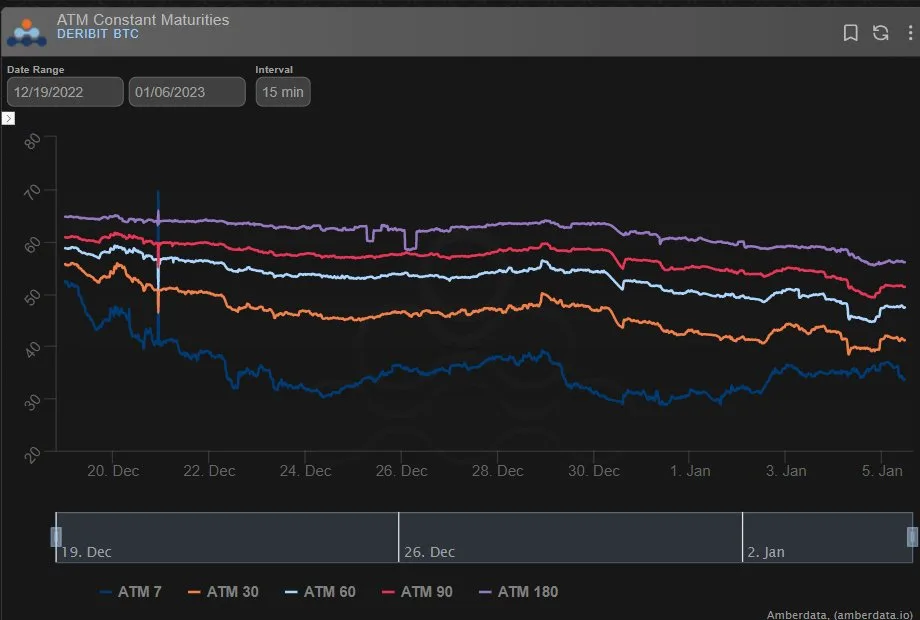Click the 26. Dec marker in navigator
Viewport: 920px width, 620px height.
pos(429,552)
